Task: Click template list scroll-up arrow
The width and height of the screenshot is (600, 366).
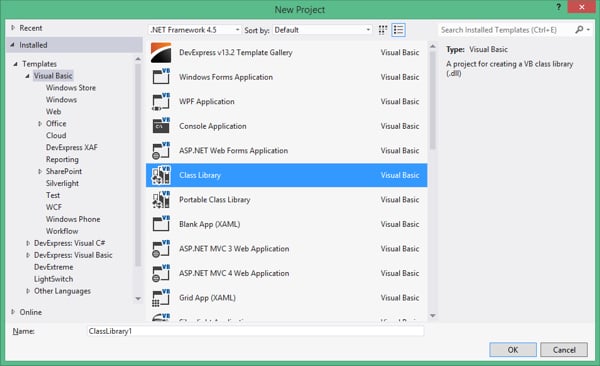Action: pos(433,46)
